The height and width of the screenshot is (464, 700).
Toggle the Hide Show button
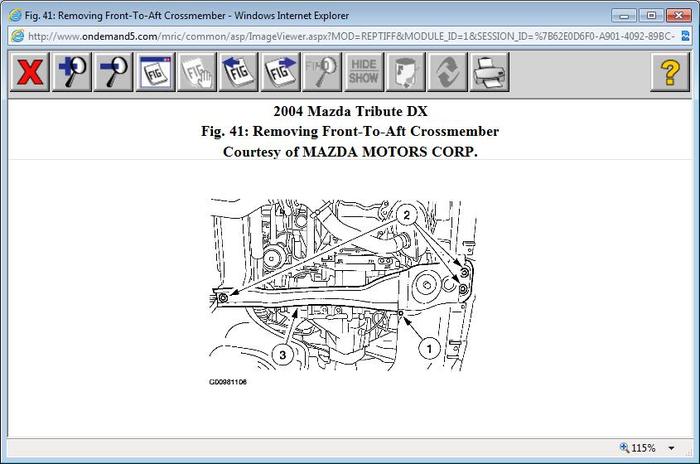point(364,72)
